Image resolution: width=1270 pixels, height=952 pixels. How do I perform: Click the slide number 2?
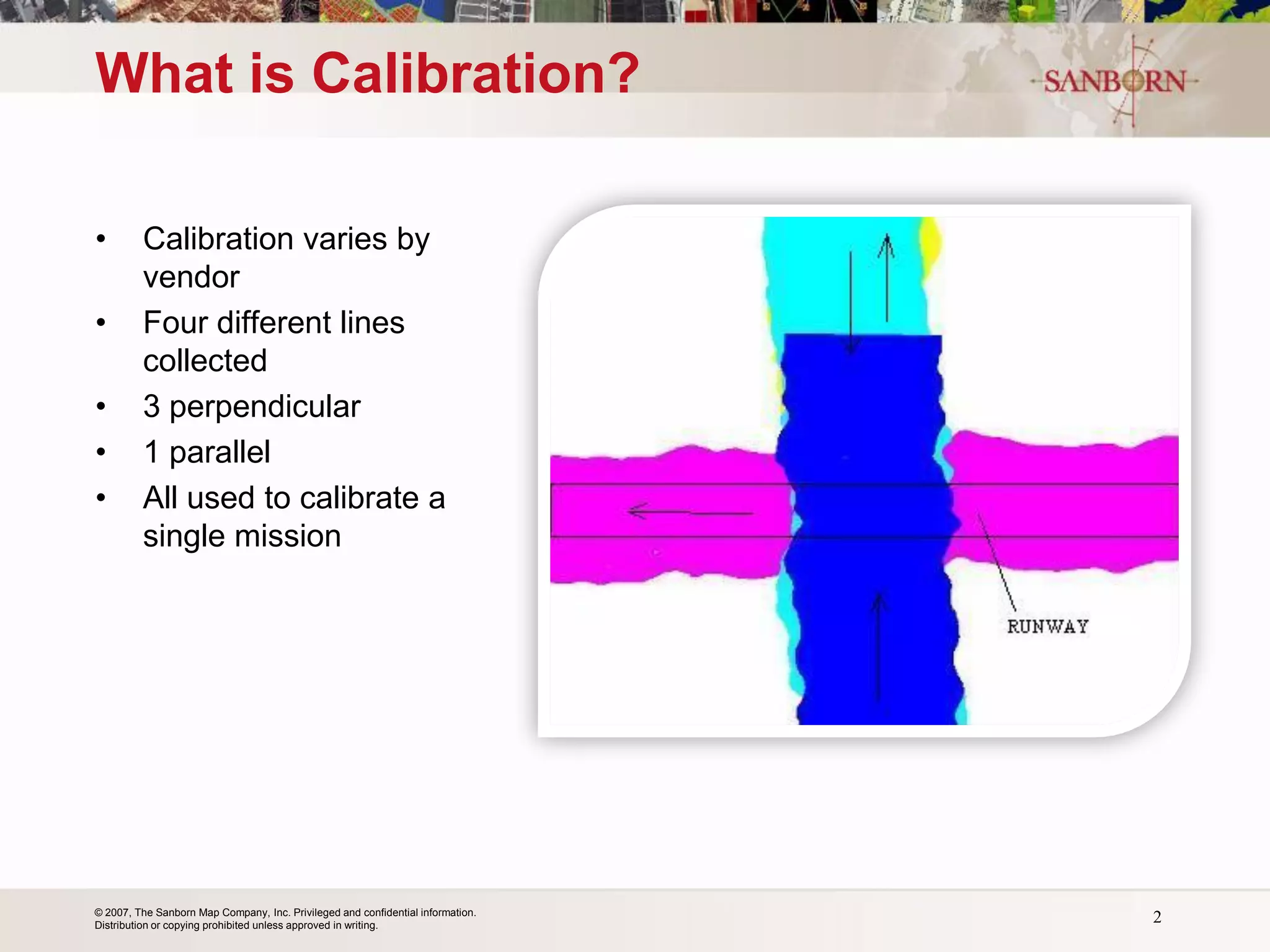point(1157,917)
